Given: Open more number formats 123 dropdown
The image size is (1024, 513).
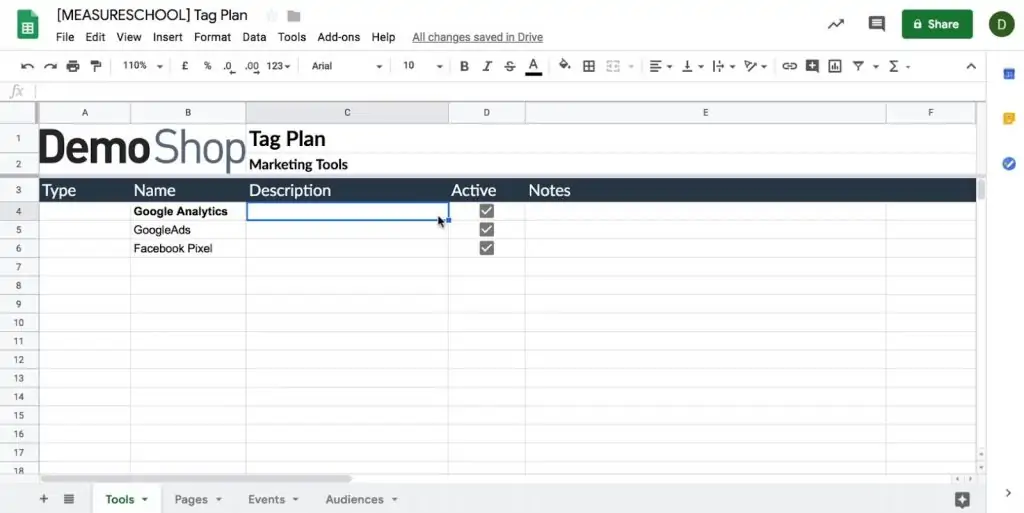Looking at the screenshot, I should 278,66.
